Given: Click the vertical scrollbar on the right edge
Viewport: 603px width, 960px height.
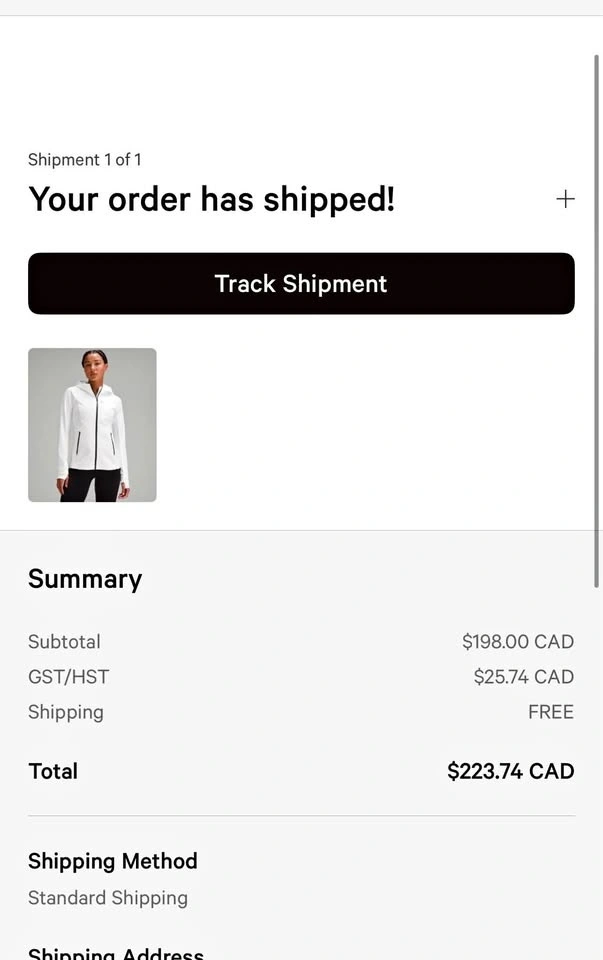Looking at the screenshot, I should pyautogui.click(x=597, y=300).
